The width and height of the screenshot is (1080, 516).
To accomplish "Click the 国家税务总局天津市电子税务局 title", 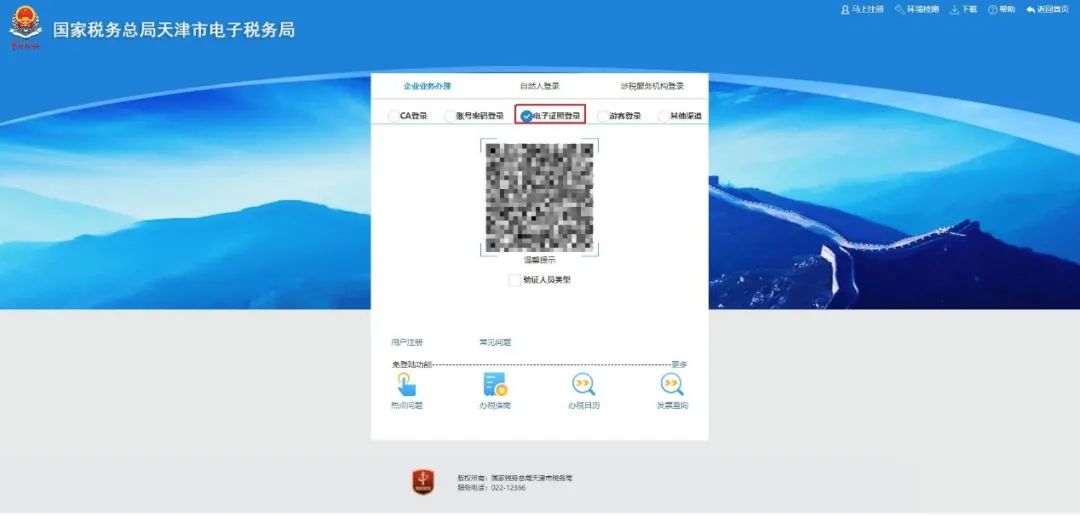I will point(174,30).
